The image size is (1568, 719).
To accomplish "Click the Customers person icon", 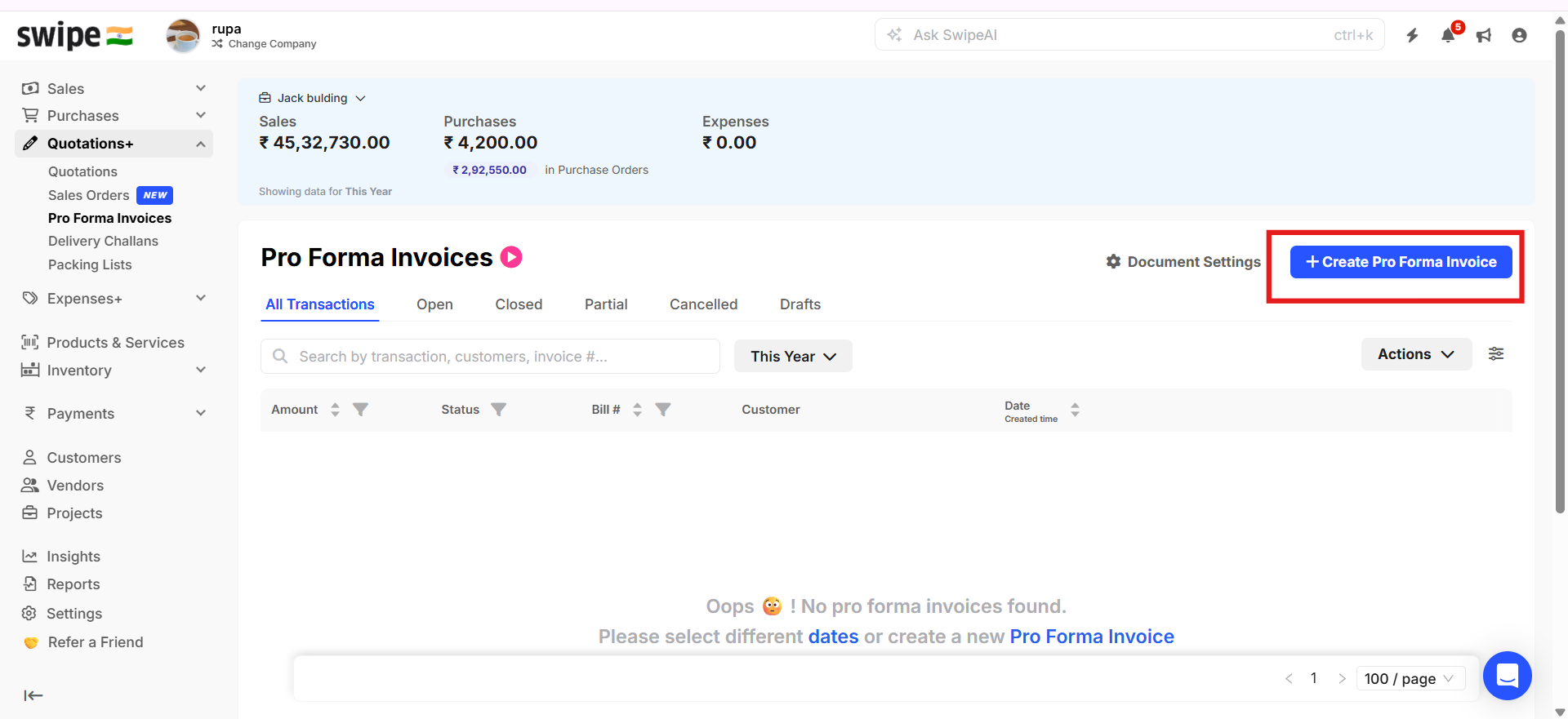I will pos(30,457).
